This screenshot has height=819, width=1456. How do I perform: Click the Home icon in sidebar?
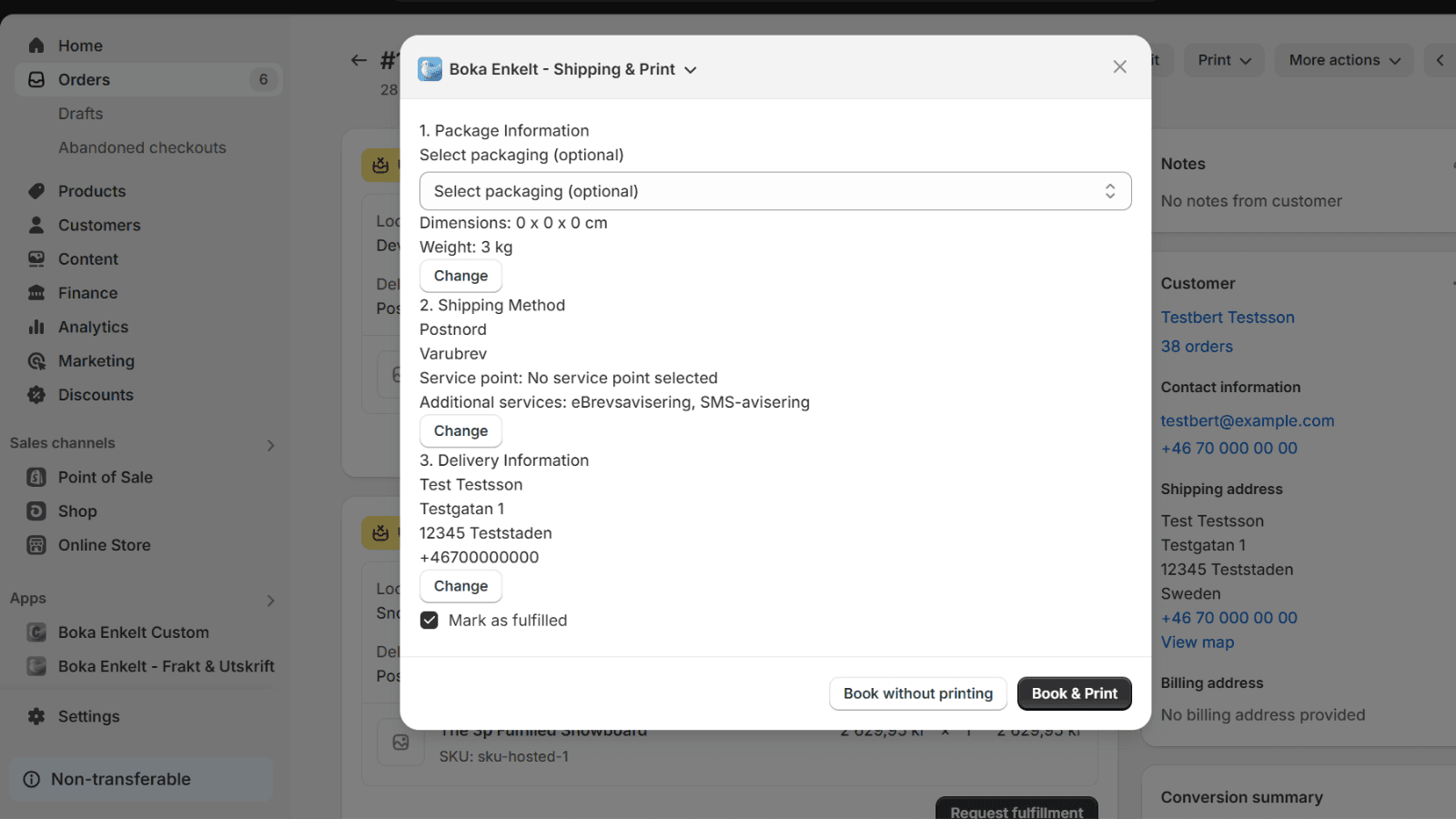[x=36, y=45]
